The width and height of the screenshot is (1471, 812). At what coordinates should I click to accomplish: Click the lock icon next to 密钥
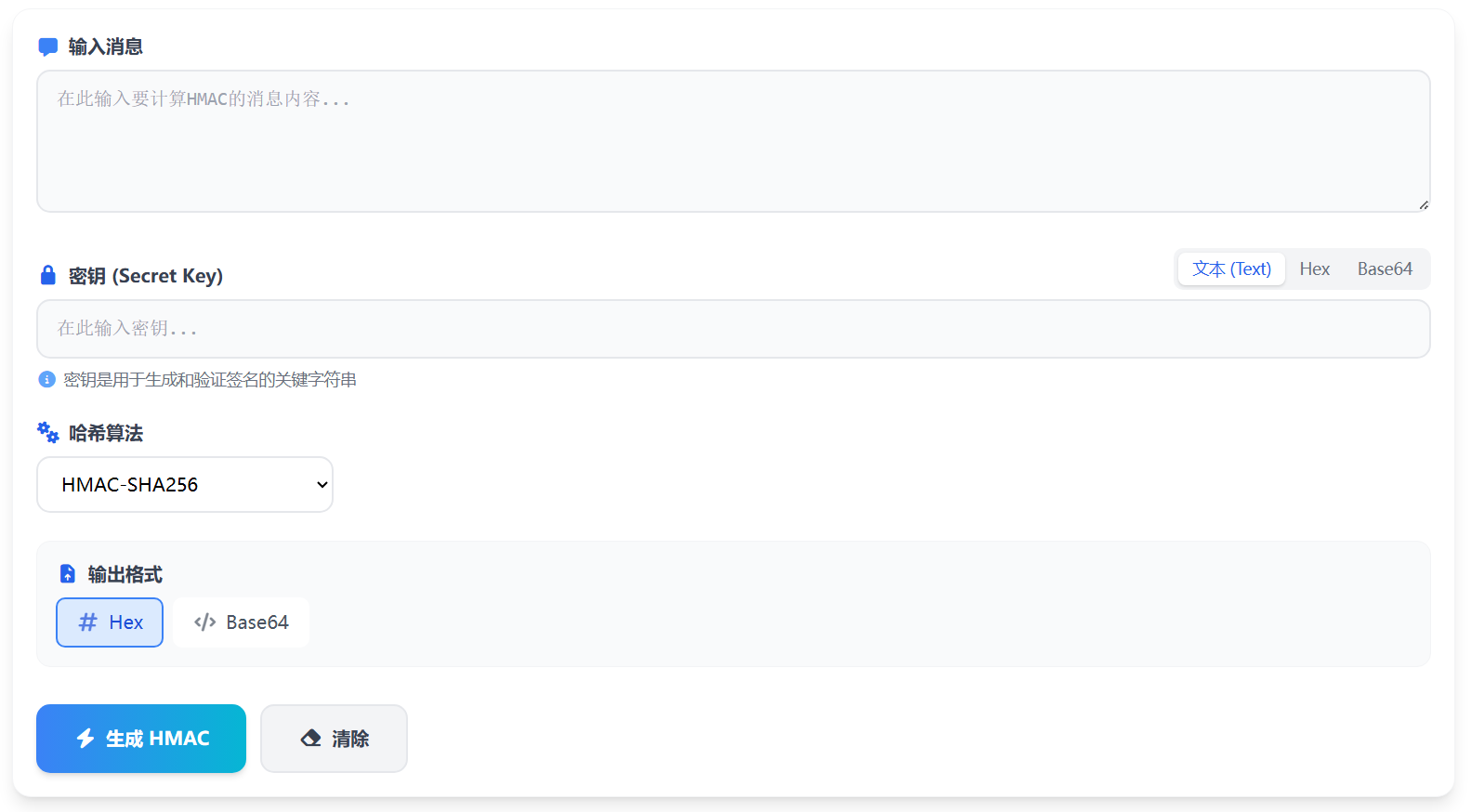tap(48, 275)
